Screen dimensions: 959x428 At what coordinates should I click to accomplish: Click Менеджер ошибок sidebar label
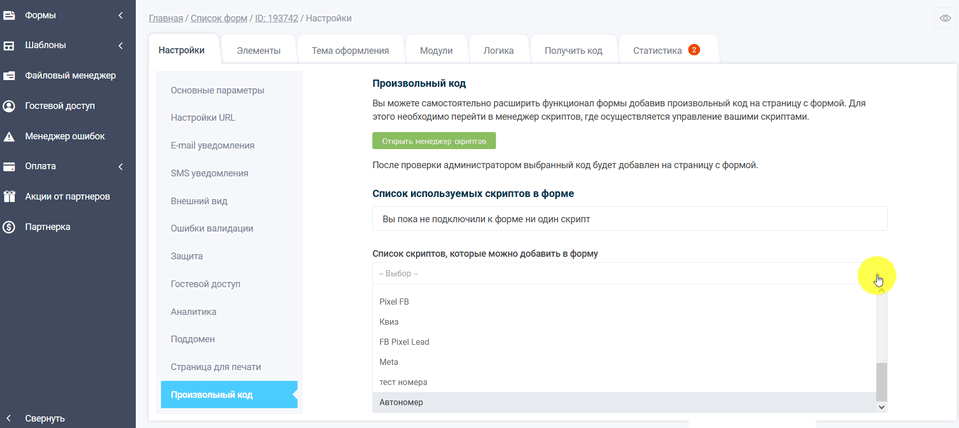(x=65, y=136)
